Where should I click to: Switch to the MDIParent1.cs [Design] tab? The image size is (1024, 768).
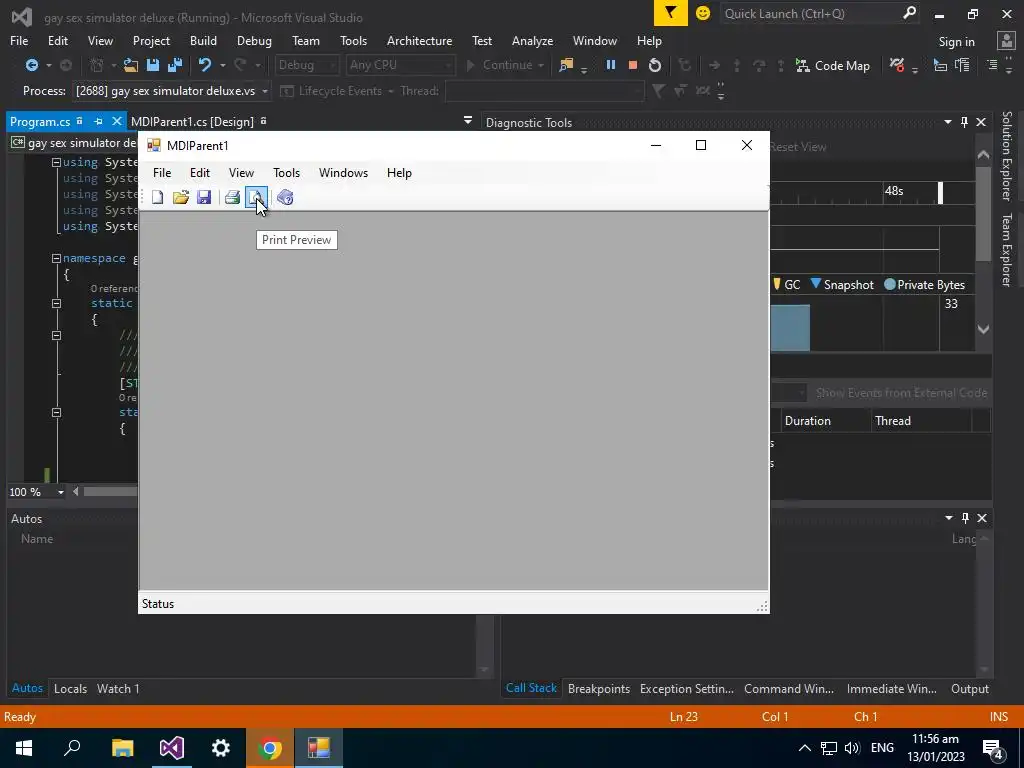(192, 121)
